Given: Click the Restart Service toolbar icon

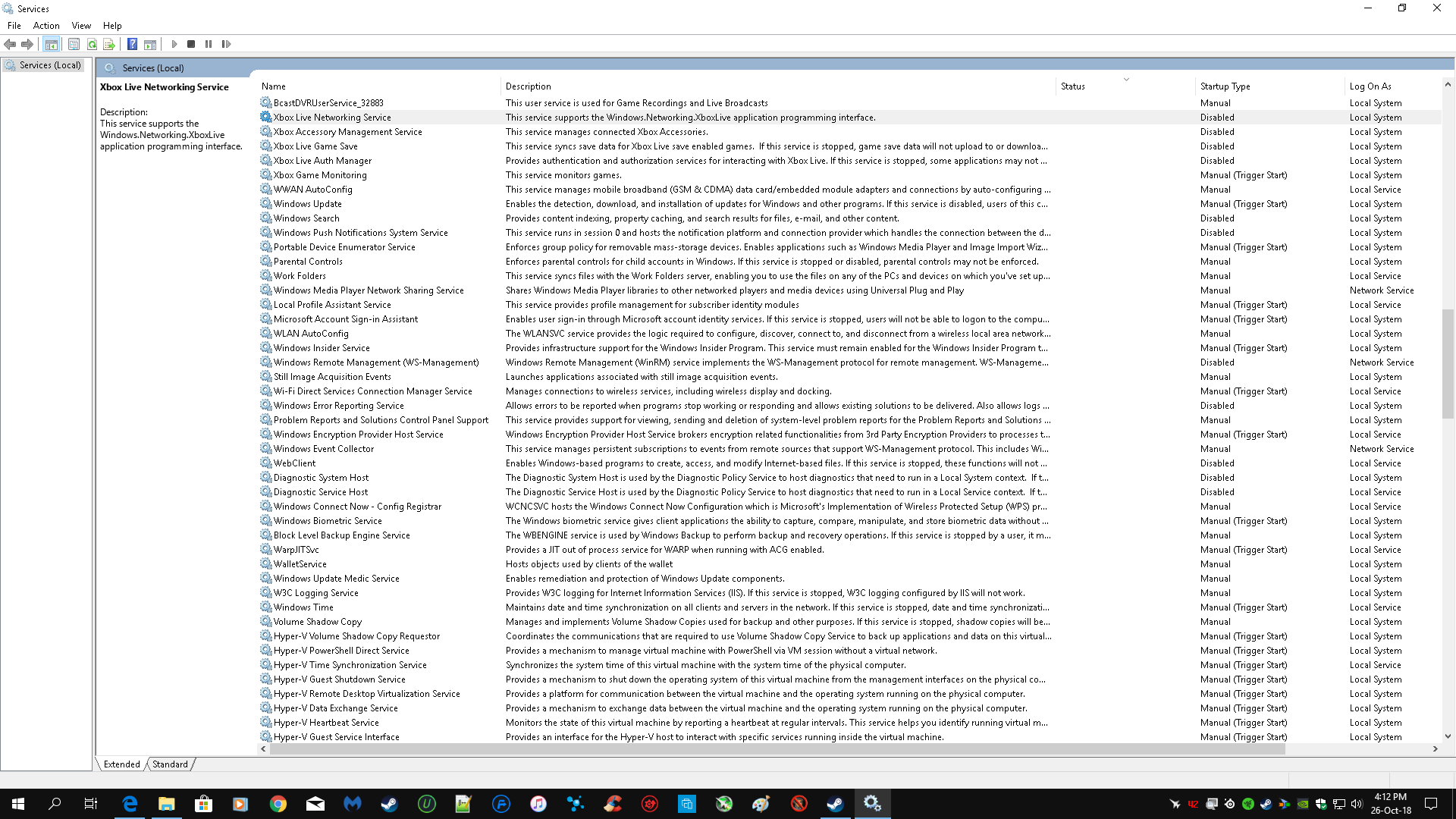Looking at the screenshot, I should click(x=226, y=44).
